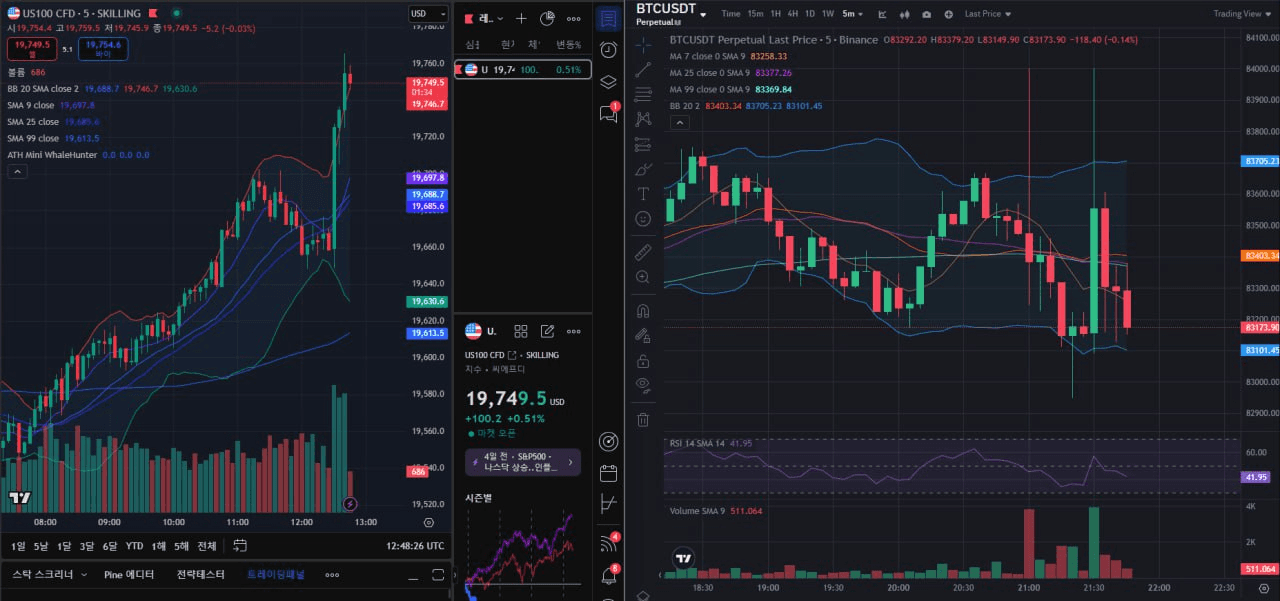Select the ruler measure tool
This screenshot has height=601, width=1280.
[x=643, y=251]
